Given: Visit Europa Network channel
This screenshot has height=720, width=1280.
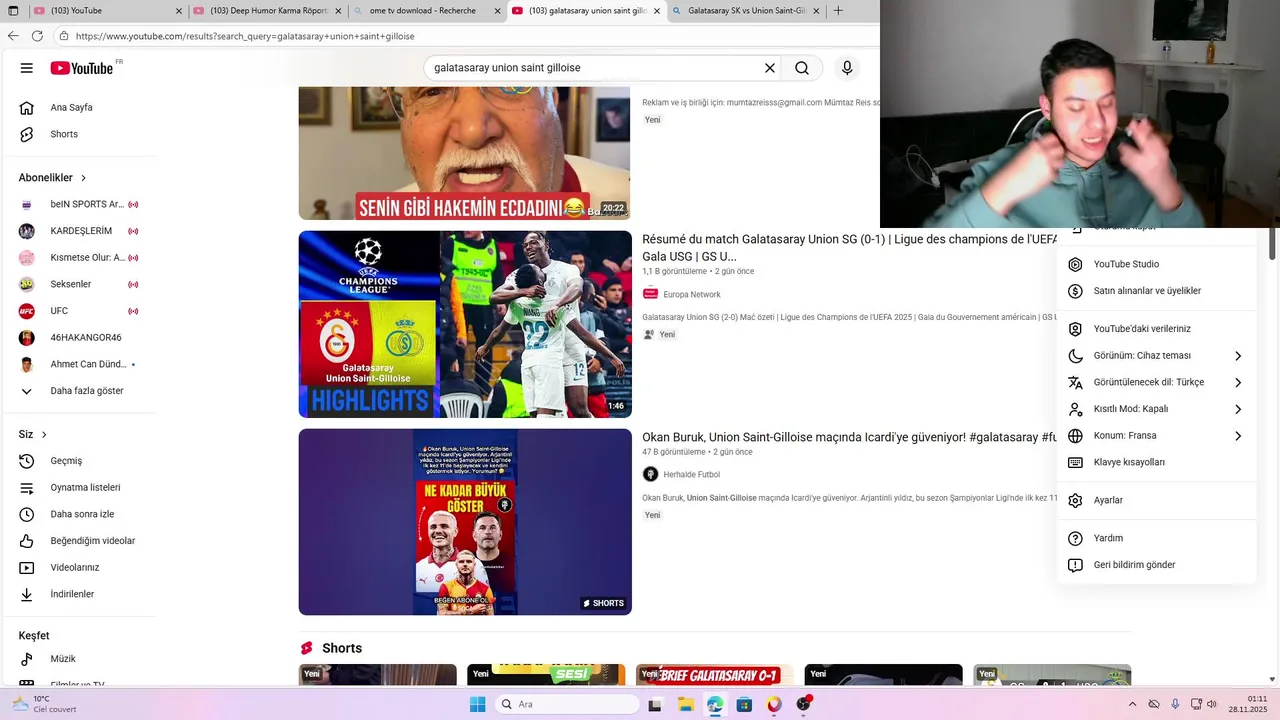Looking at the screenshot, I should pyautogui.click(x=691, y=294).
